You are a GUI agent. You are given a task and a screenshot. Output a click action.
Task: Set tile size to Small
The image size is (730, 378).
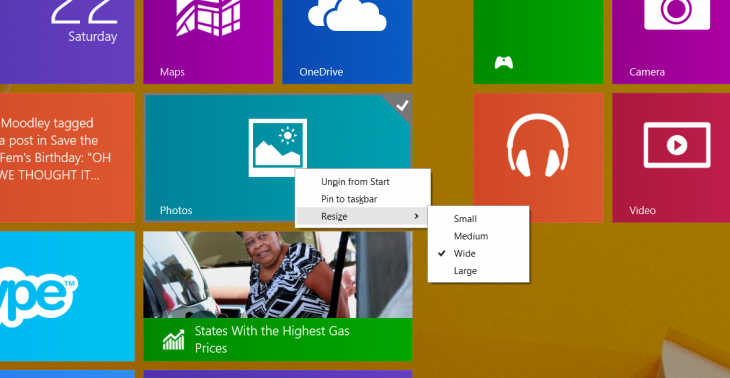click(478, 218)
